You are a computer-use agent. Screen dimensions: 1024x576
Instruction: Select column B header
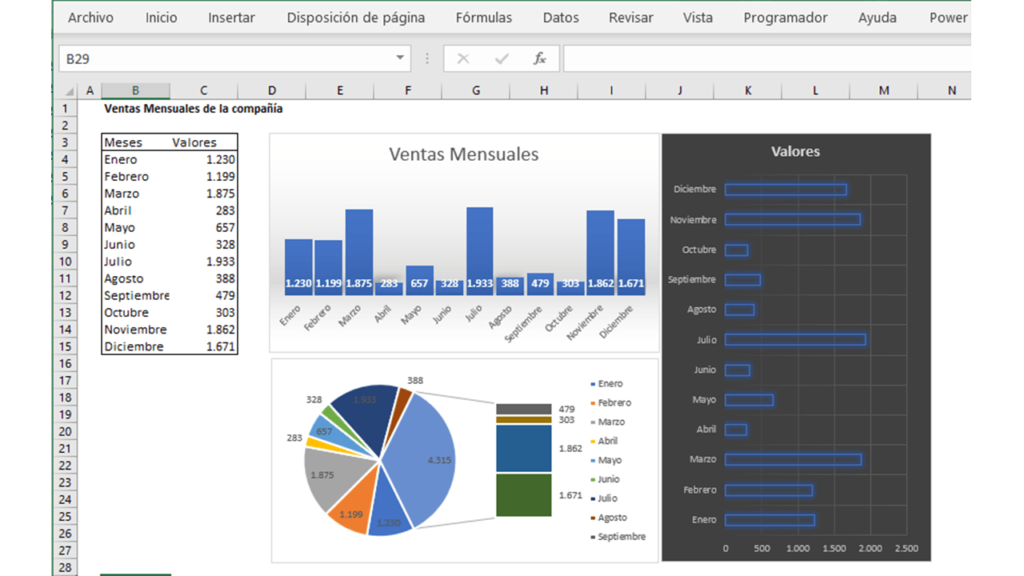tap(135, 91)
